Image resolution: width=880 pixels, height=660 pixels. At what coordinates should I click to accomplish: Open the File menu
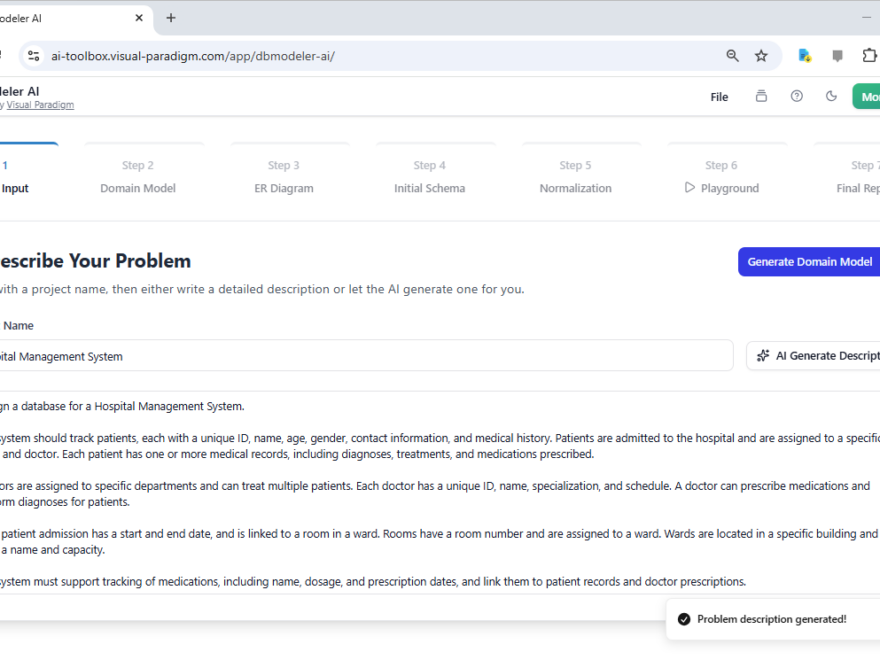pos(719,97)
